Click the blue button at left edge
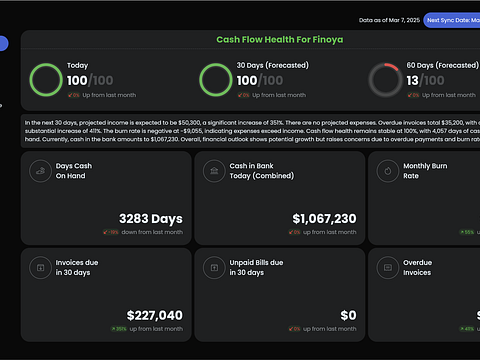The width and height of the screenshot is (480, 360). click(3, 43)
